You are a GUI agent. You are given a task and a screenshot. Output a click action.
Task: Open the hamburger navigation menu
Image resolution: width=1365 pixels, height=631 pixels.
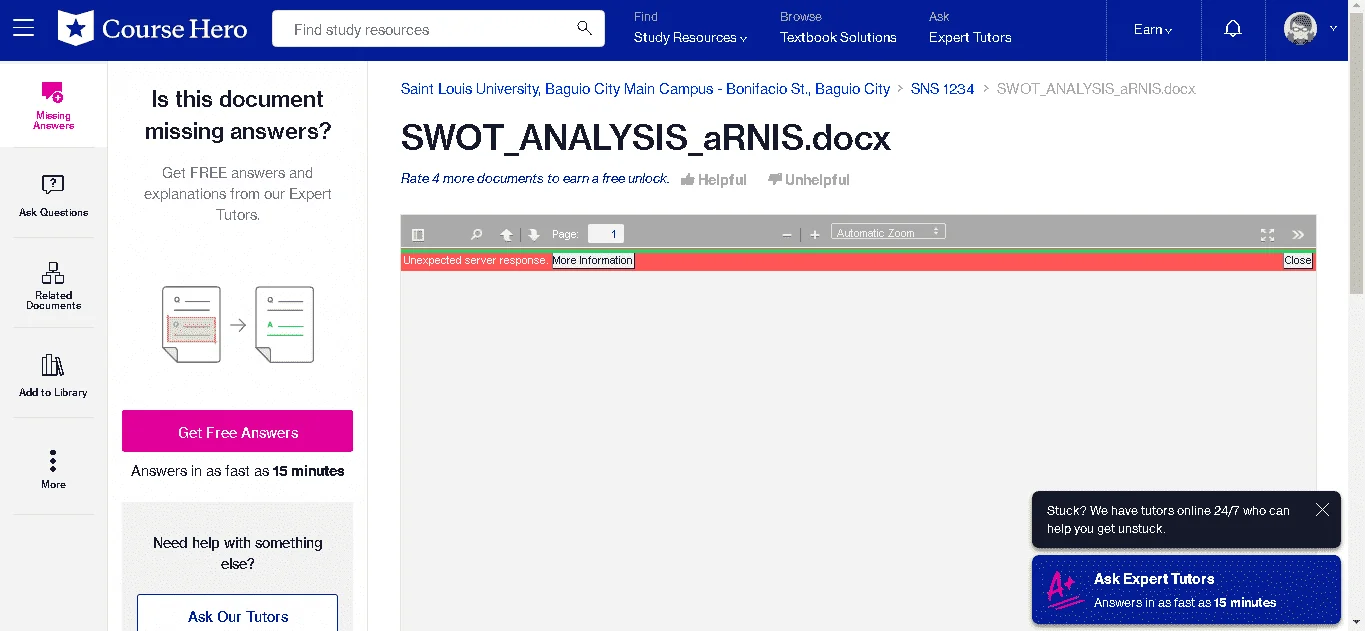tap(23, 29)
